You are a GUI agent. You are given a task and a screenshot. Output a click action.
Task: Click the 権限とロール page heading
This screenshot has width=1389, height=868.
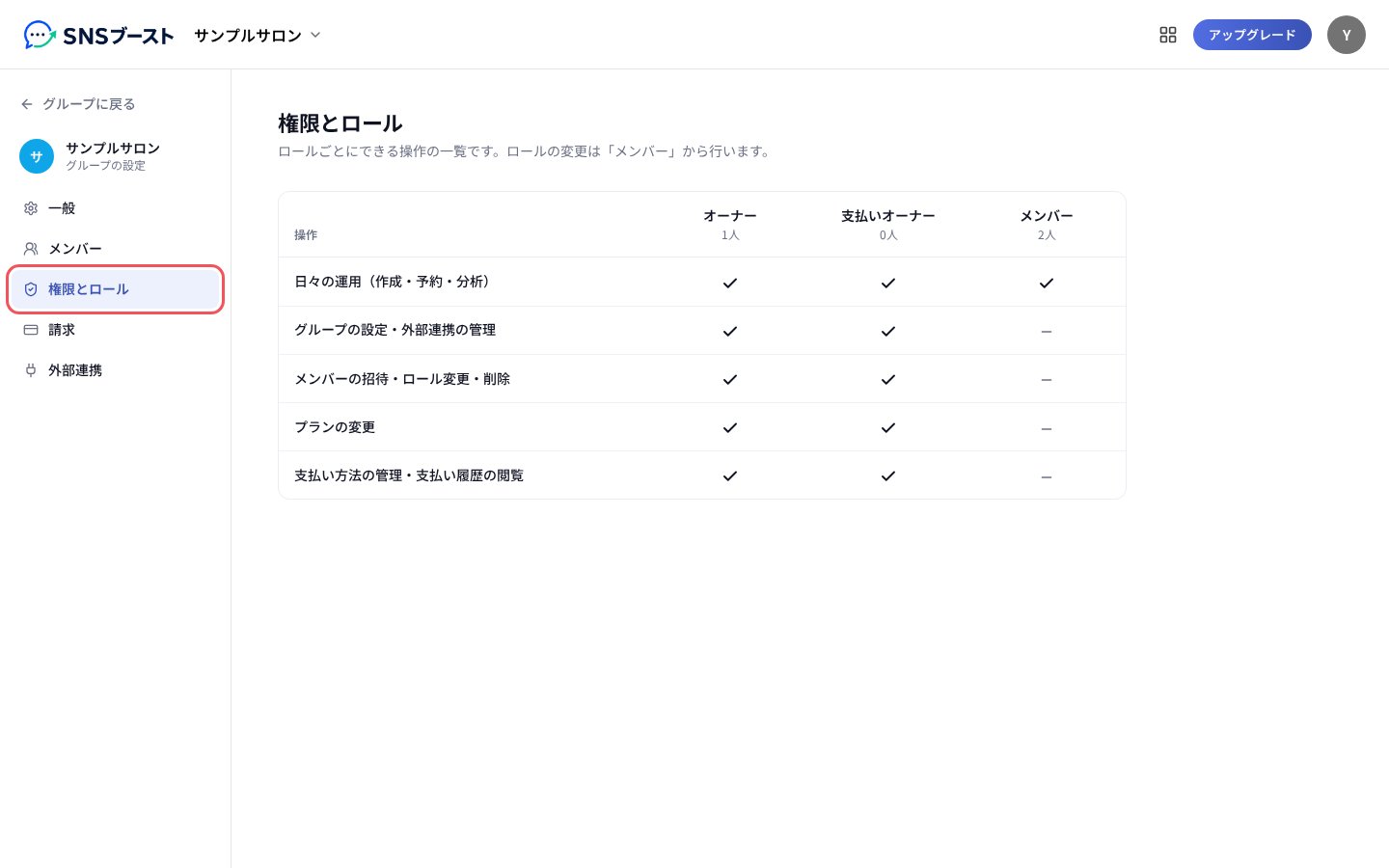[340, 123]
